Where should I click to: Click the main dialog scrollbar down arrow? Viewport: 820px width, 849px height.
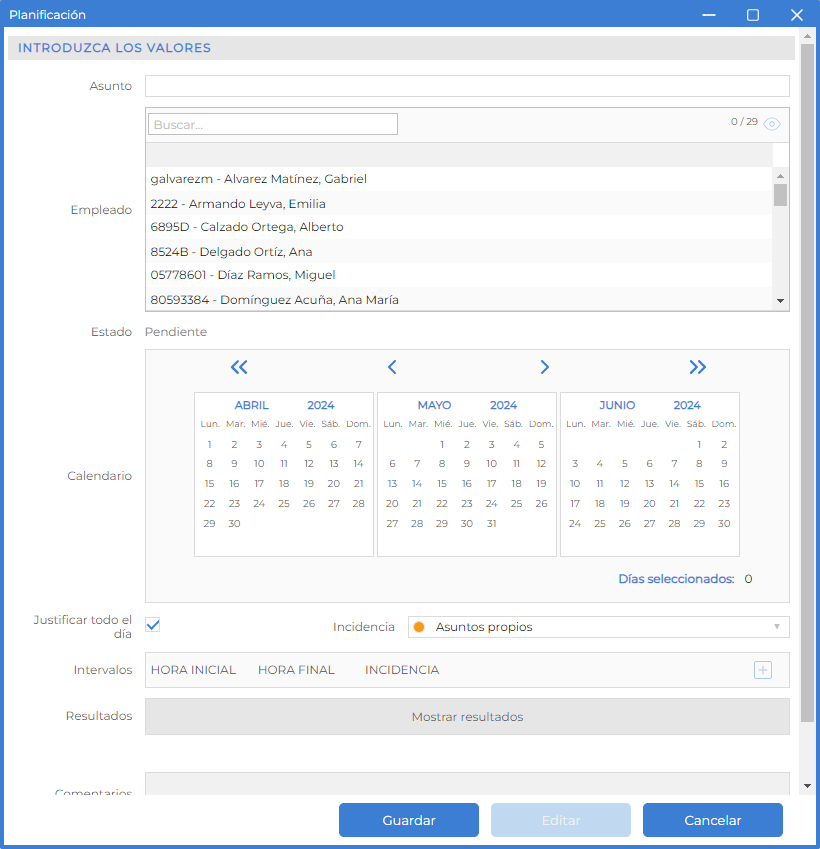click(808, 786)
